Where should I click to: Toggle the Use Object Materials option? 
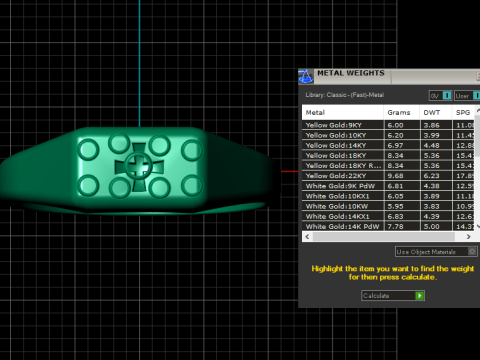(436, 252)
